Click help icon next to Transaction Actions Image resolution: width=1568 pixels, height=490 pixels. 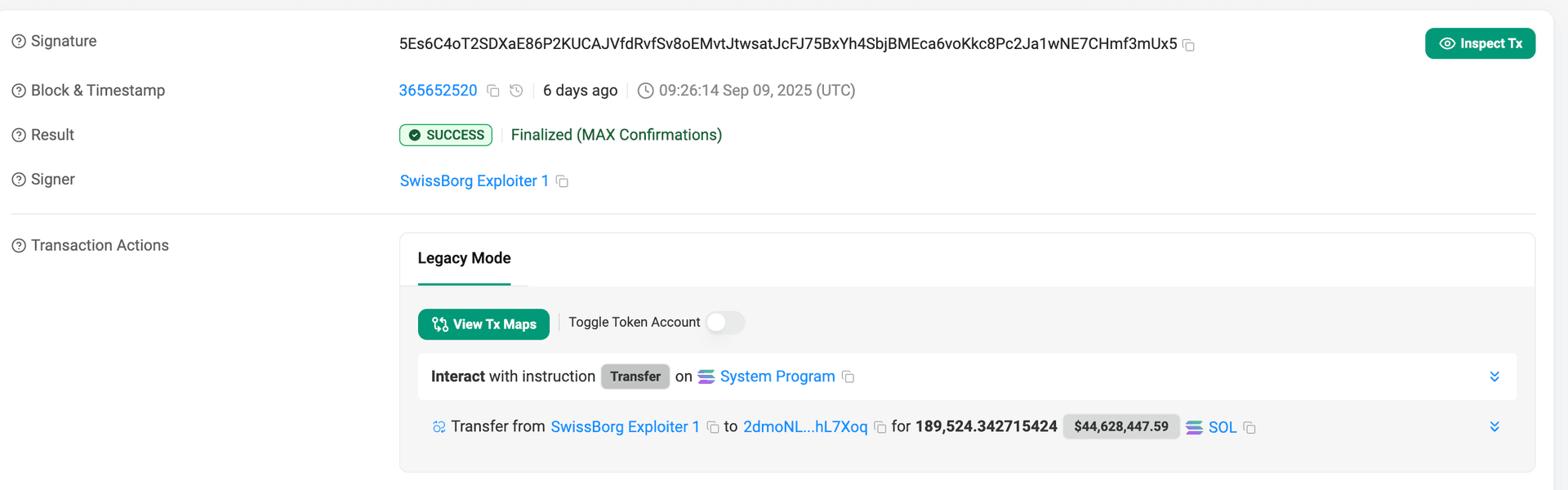coord(19,246)
